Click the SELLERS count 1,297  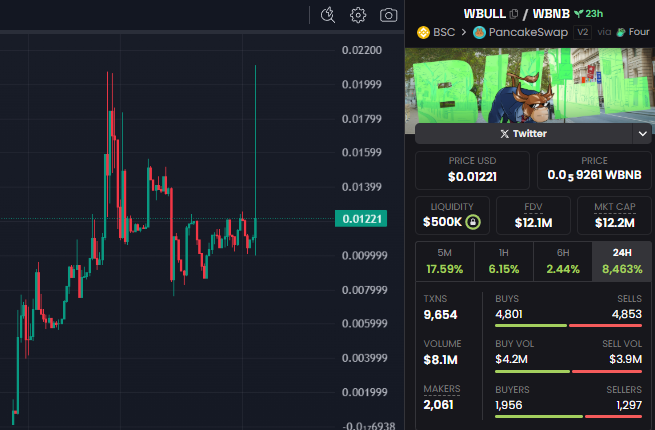[629, 405]
